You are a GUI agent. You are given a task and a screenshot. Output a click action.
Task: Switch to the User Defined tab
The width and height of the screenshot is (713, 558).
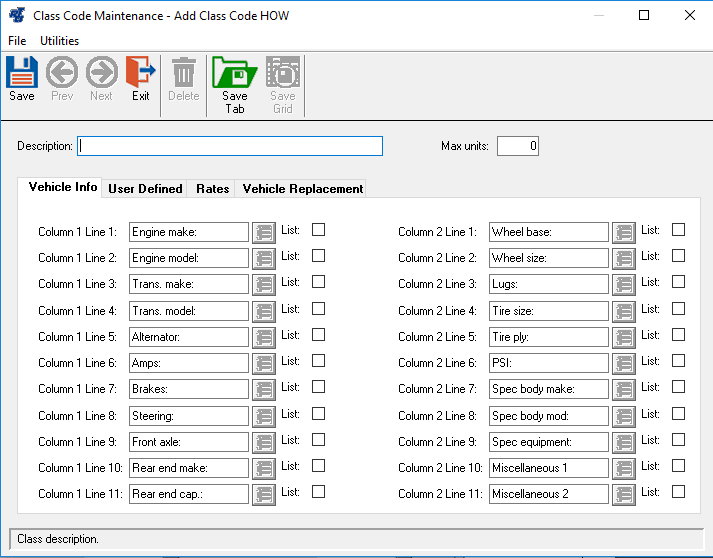[x=145, y=189]
